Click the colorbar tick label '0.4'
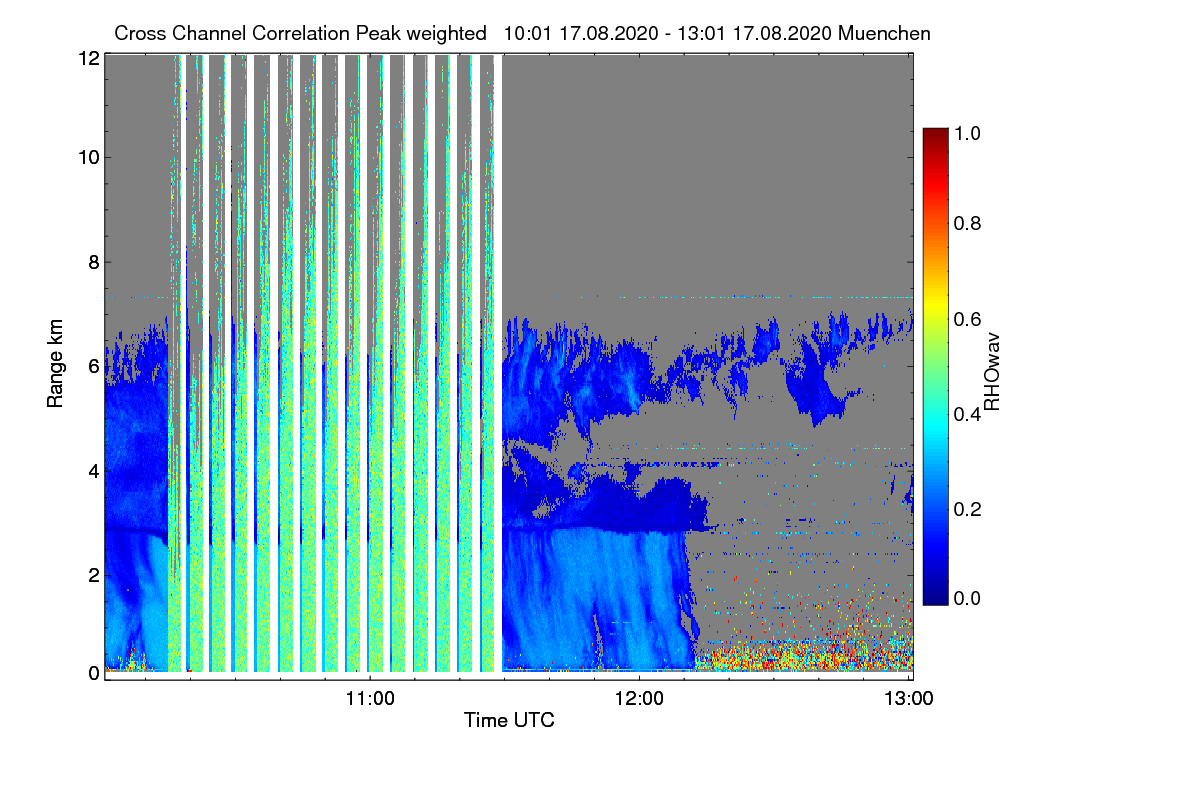Image resolution: width=1200 pixels, height=800 pixels. [x=967, y=413]
